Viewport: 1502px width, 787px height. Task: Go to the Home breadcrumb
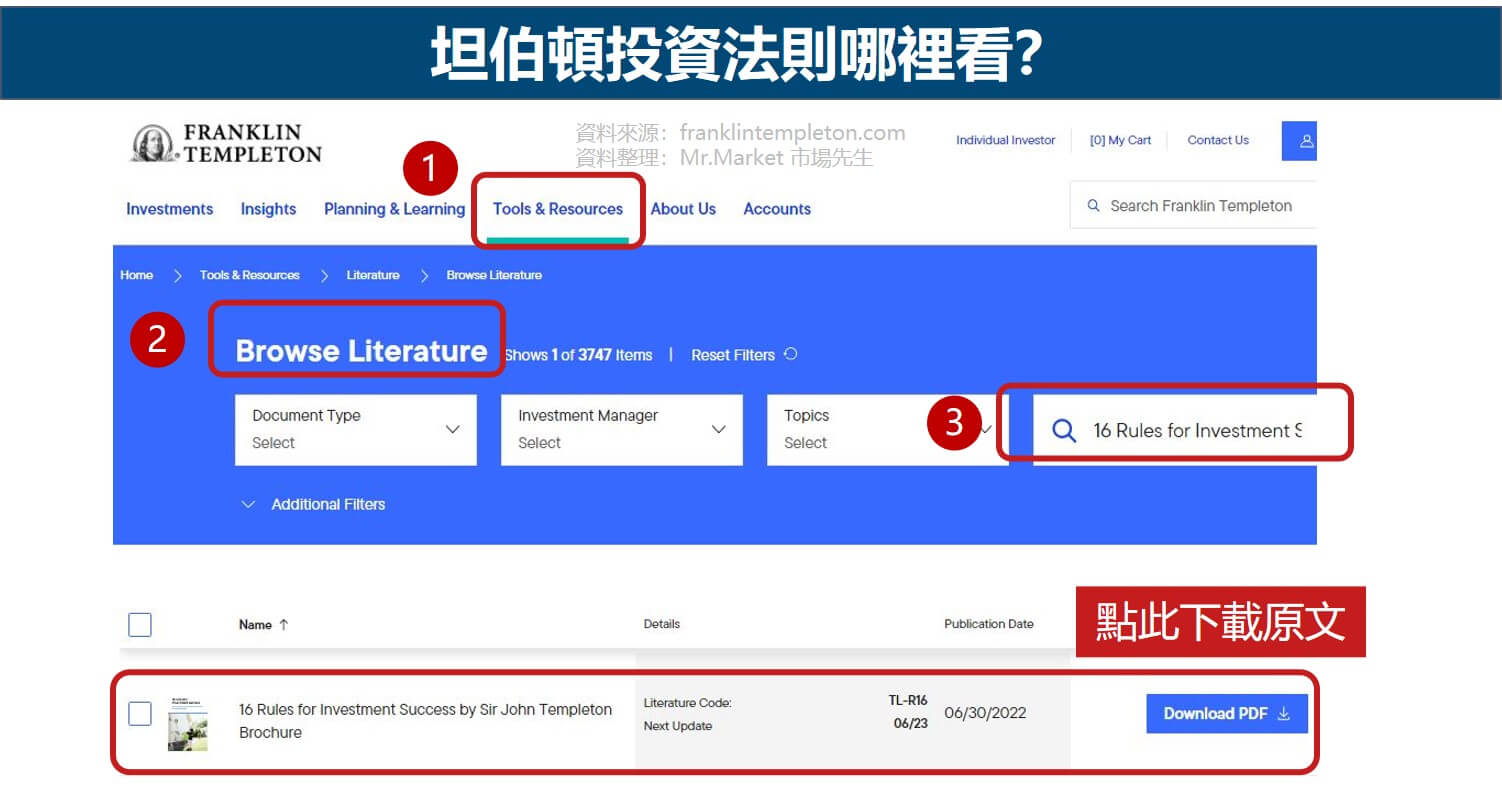pyautogui.click(x=137, y=275)
